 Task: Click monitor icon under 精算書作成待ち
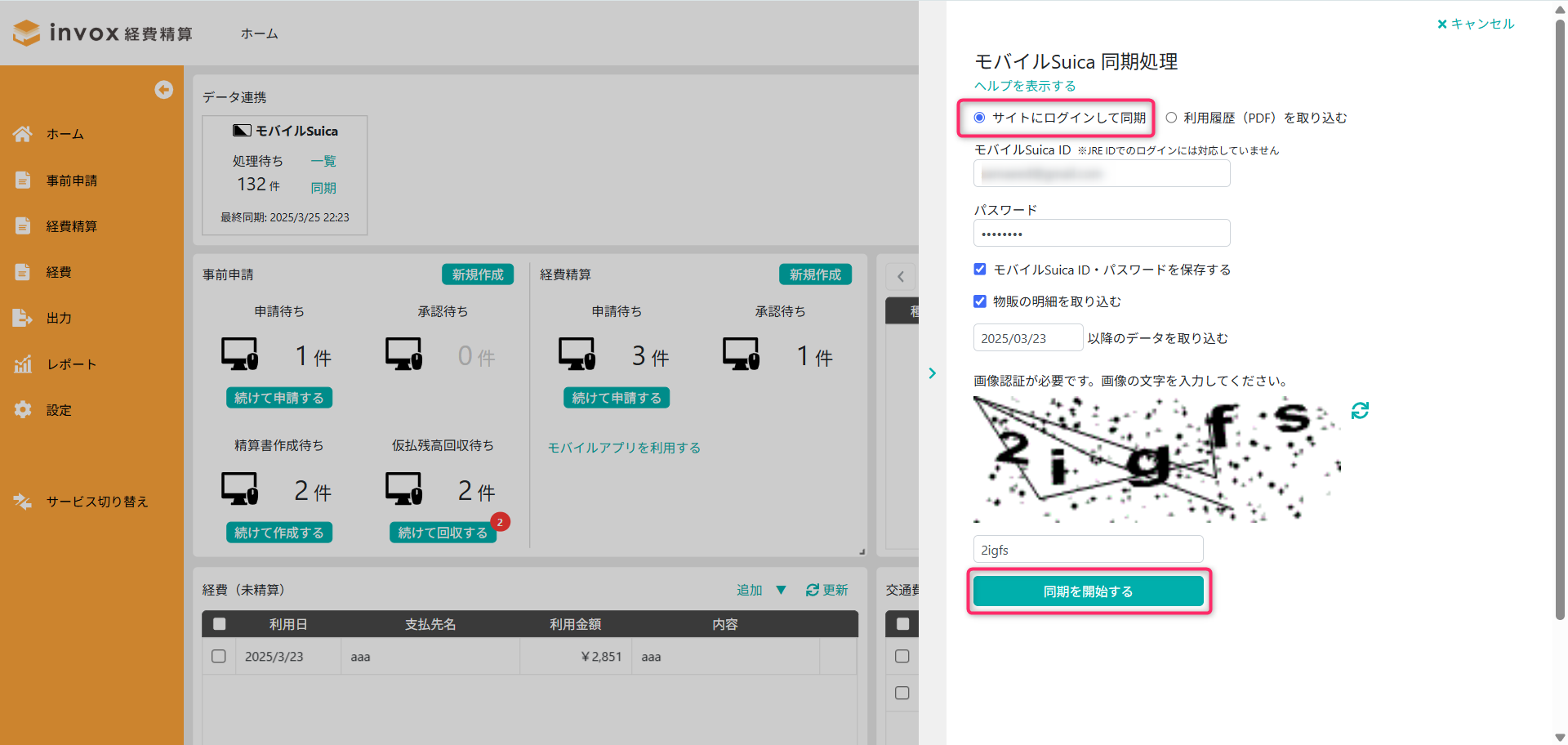pyautogui.click(x=240, y=488)
